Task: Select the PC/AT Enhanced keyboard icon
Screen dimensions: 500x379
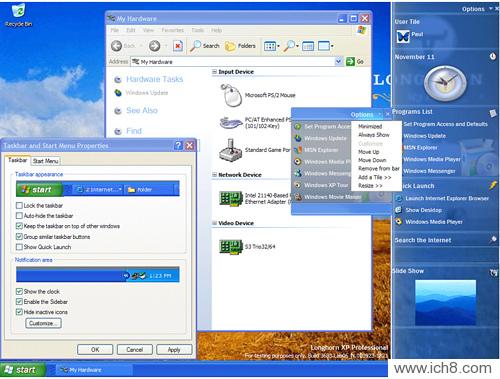Action: 231,122
